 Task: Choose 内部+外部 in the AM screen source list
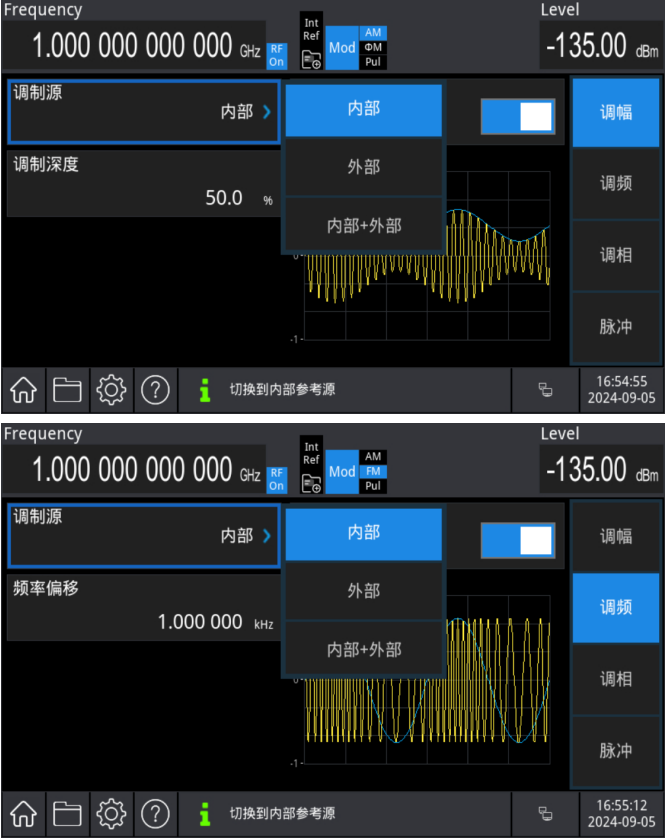click(364, 226)
